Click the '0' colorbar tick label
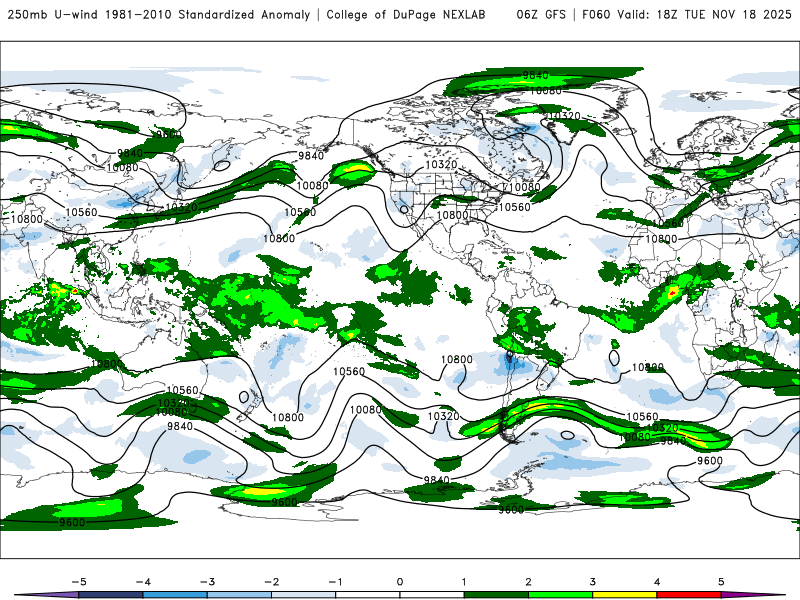The width and height of the screenshot is (800, 600). (x=400, y=582)
